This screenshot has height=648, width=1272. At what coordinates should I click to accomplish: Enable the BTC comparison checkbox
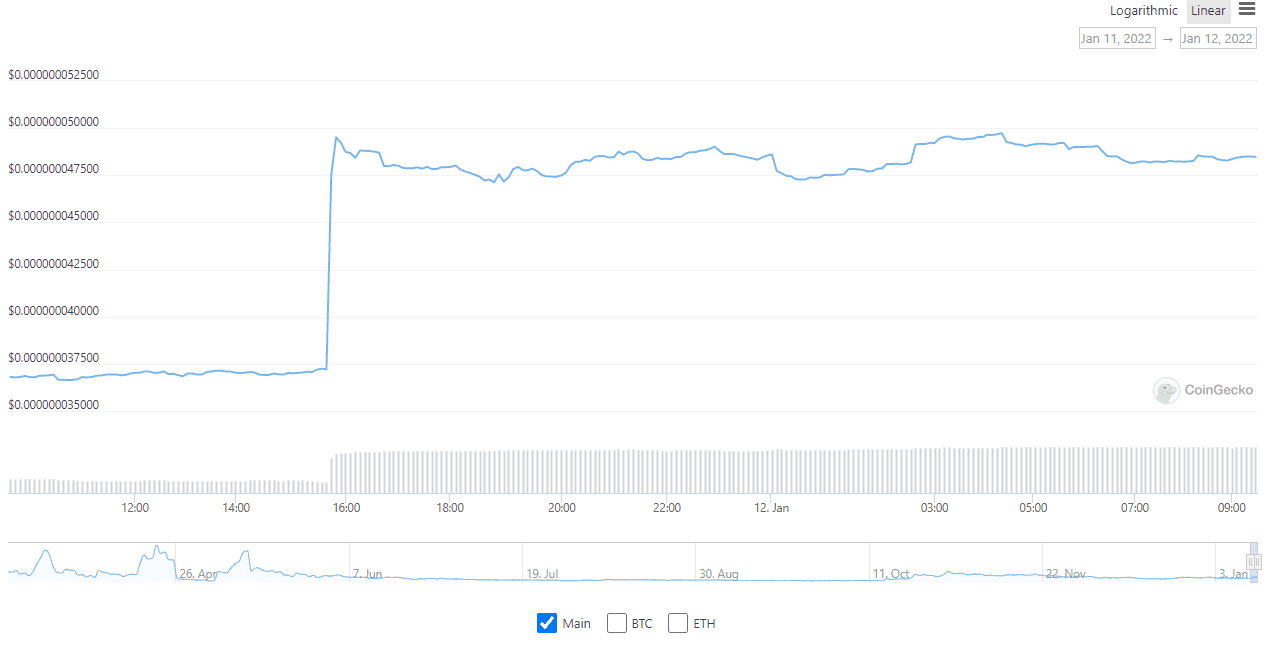(617, 622)
